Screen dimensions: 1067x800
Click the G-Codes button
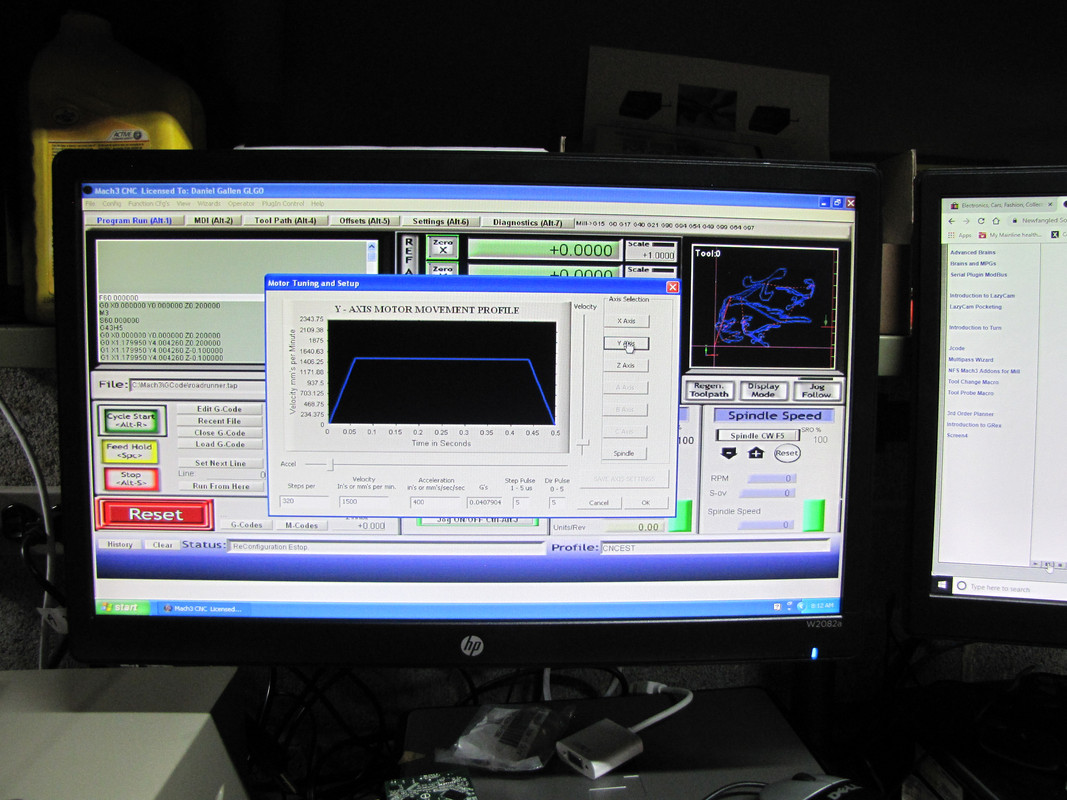(246, 524)
